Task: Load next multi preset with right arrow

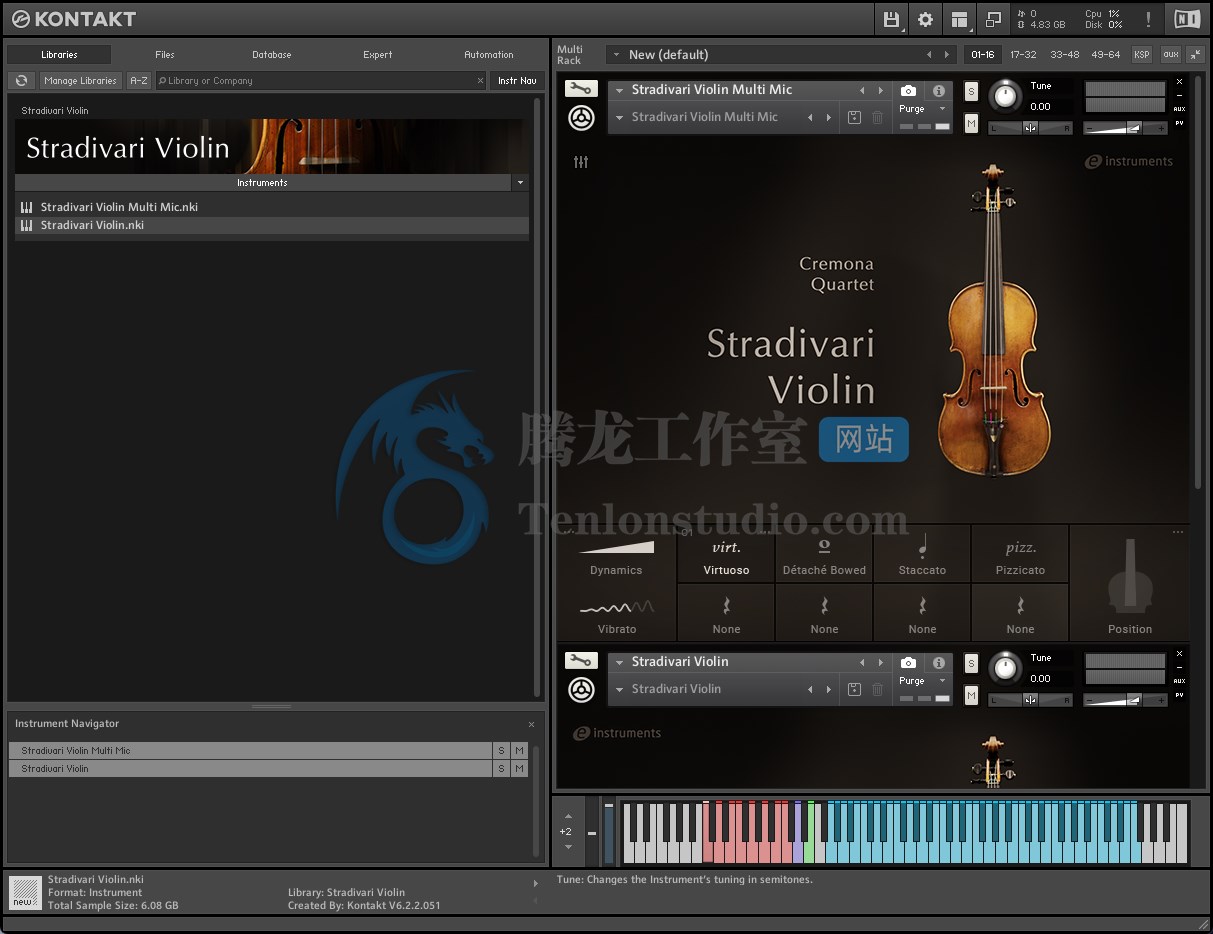Action: click(947, 55)
